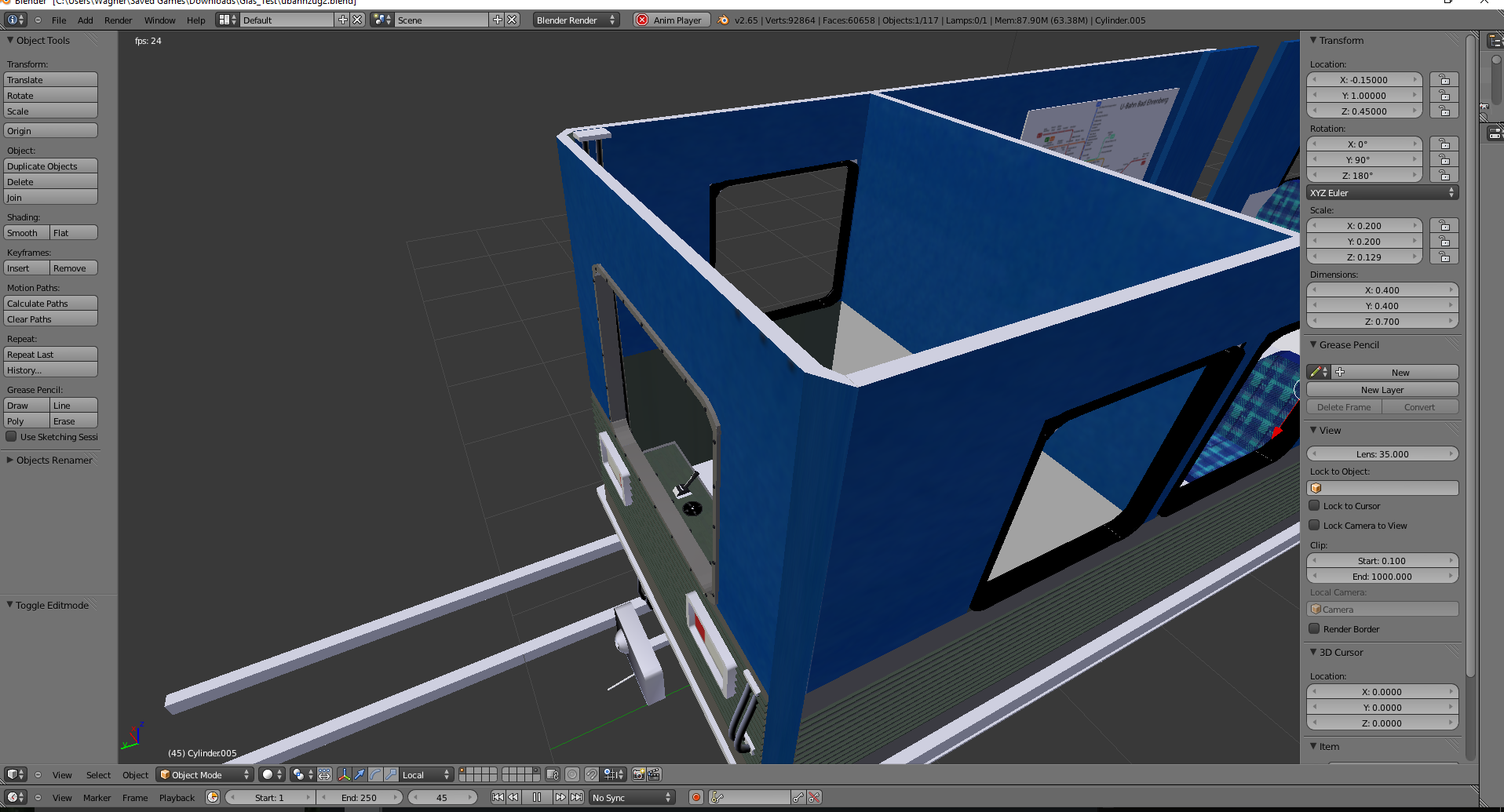This screenshot has width=1504, height=812.
Task: Select the translate manipulator arrow icon
Action: pyautogui.click(x=360, y=774)
